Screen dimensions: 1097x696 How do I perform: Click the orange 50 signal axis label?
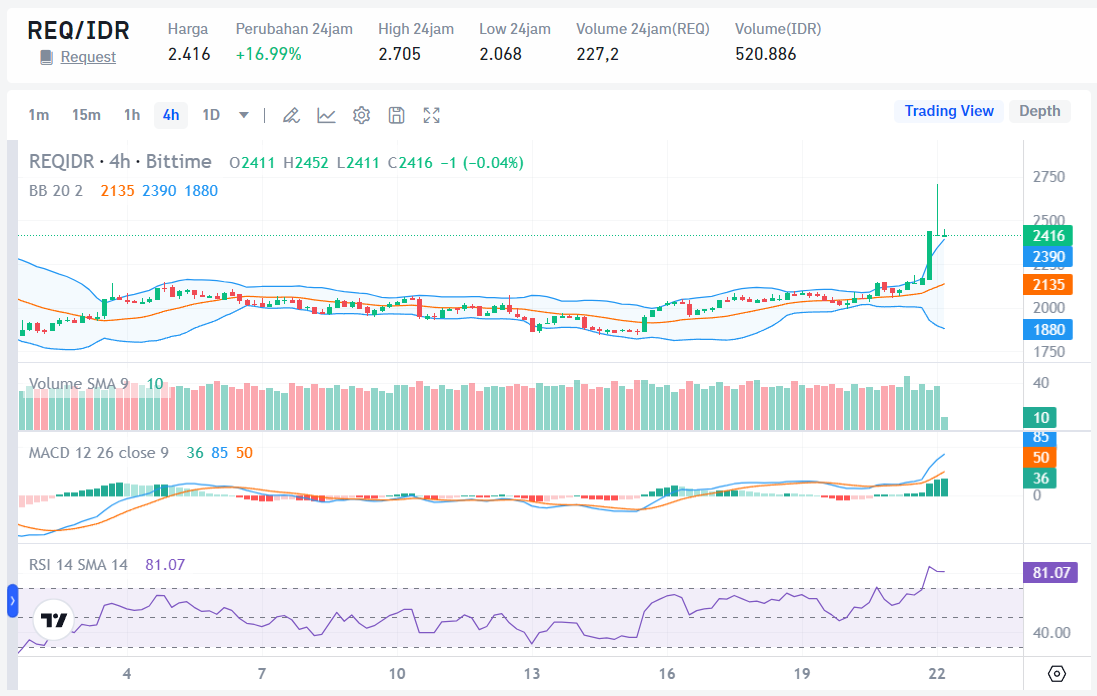1040,457
